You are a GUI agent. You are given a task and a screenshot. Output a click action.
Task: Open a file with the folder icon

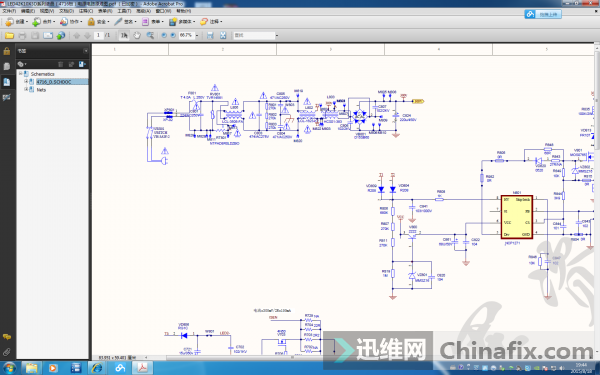(9, 36)
